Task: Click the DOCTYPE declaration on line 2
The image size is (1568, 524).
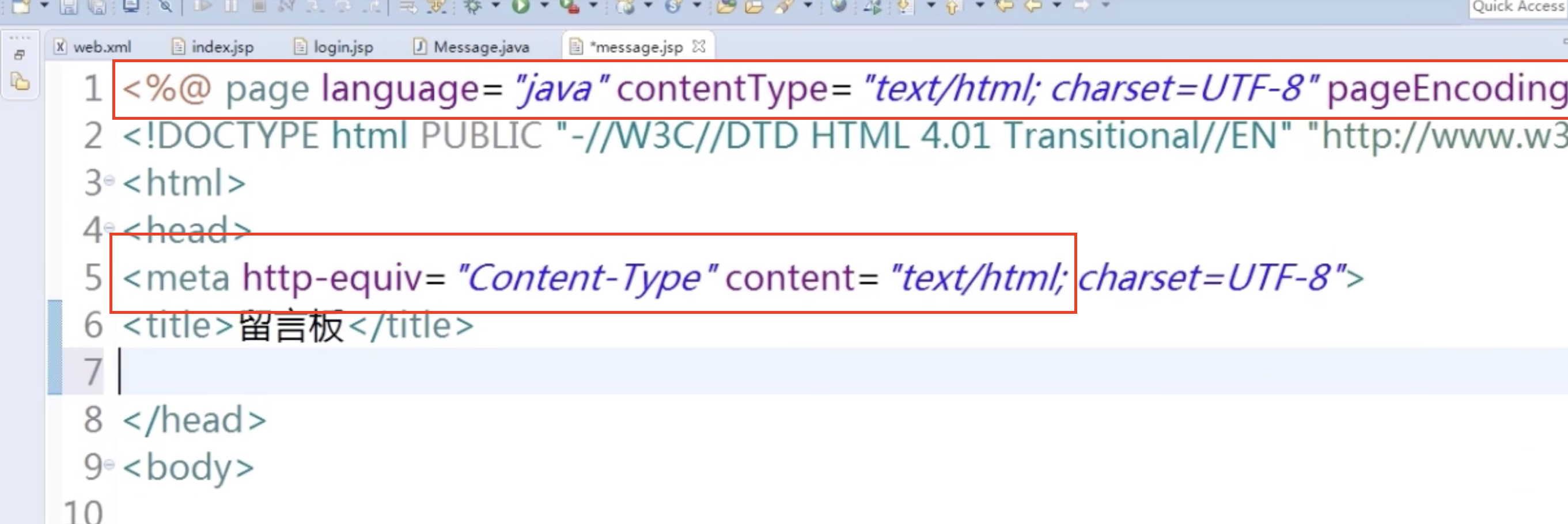Action: coord(845,135)
